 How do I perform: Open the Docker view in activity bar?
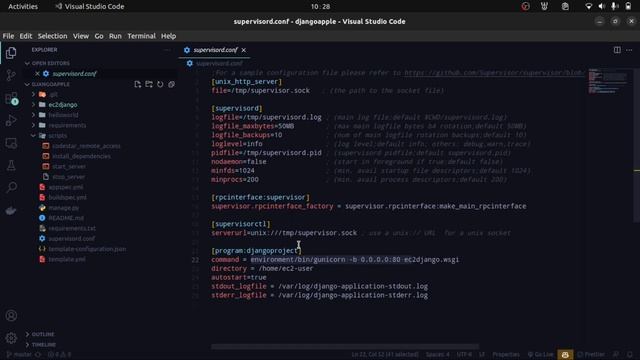pos(11,210)
